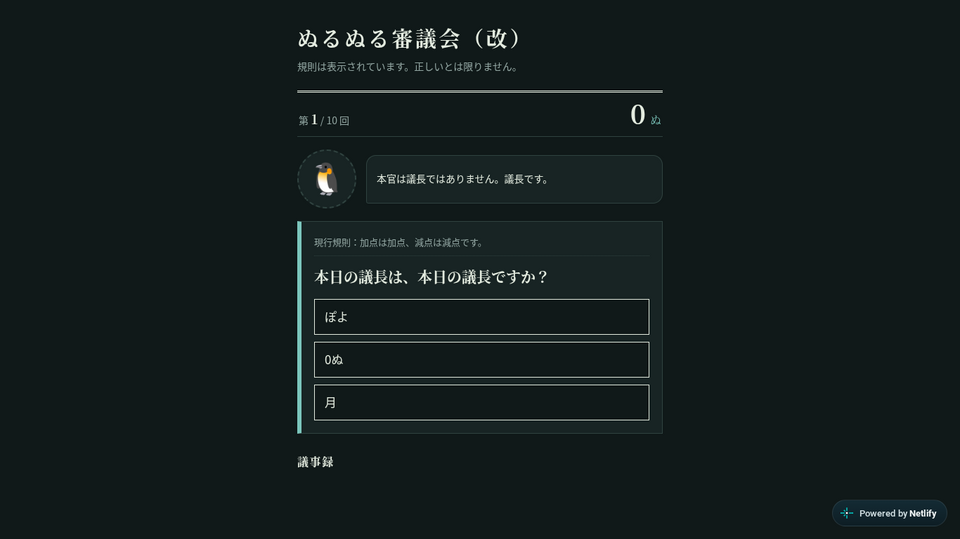
Task: Click the large number 1 in round counter
Action: pos(314,119)
